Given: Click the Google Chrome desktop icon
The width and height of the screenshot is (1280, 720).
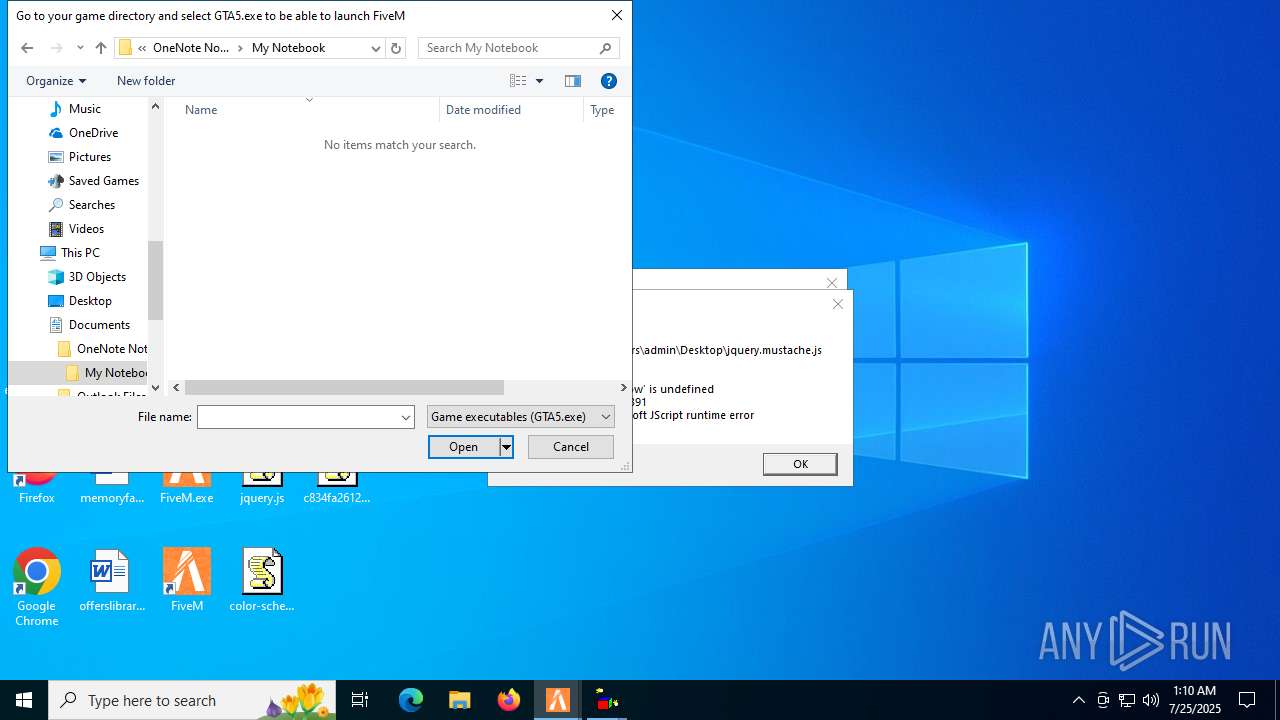Looking at the screenshot, I should (x=37, y=587).
